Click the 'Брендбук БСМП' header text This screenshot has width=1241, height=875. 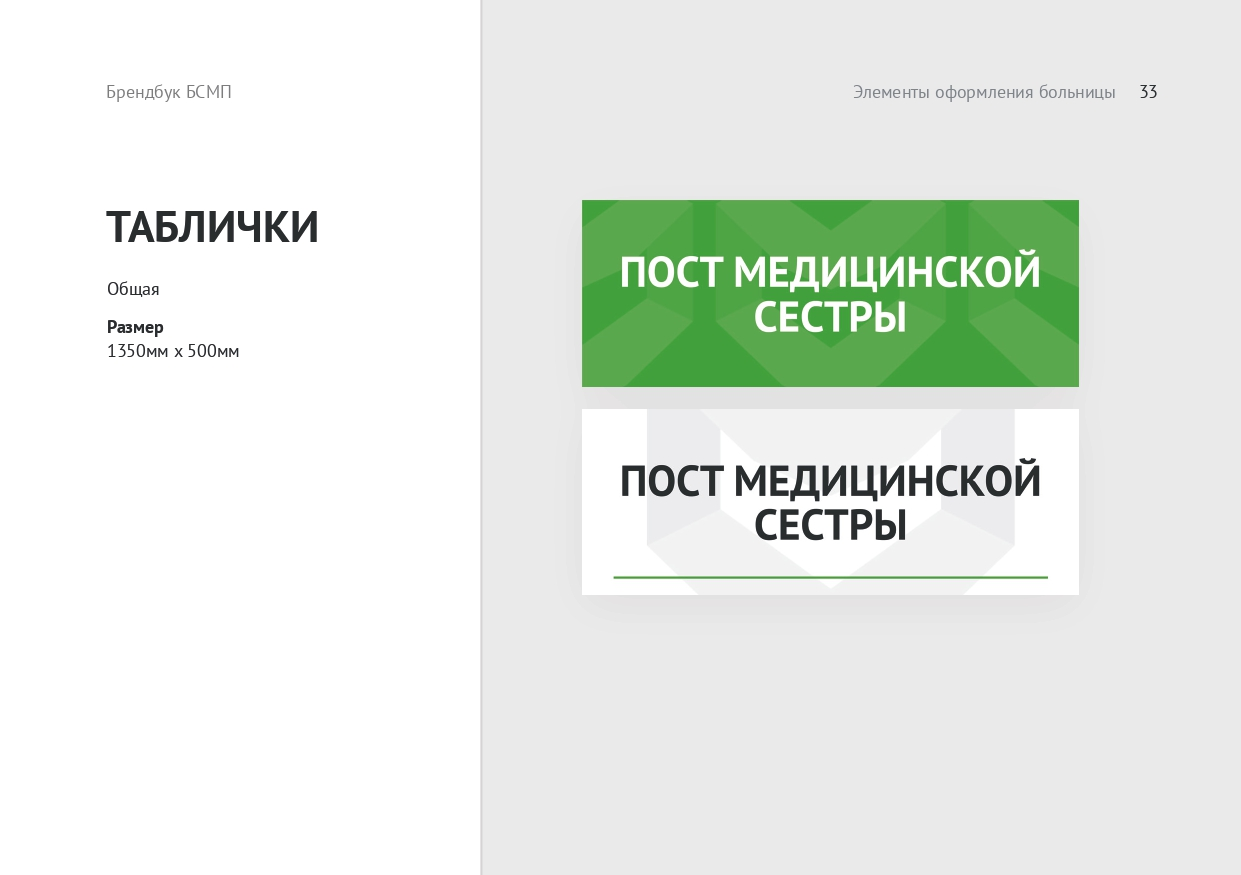pyautogui.click(x=169, y=92)
